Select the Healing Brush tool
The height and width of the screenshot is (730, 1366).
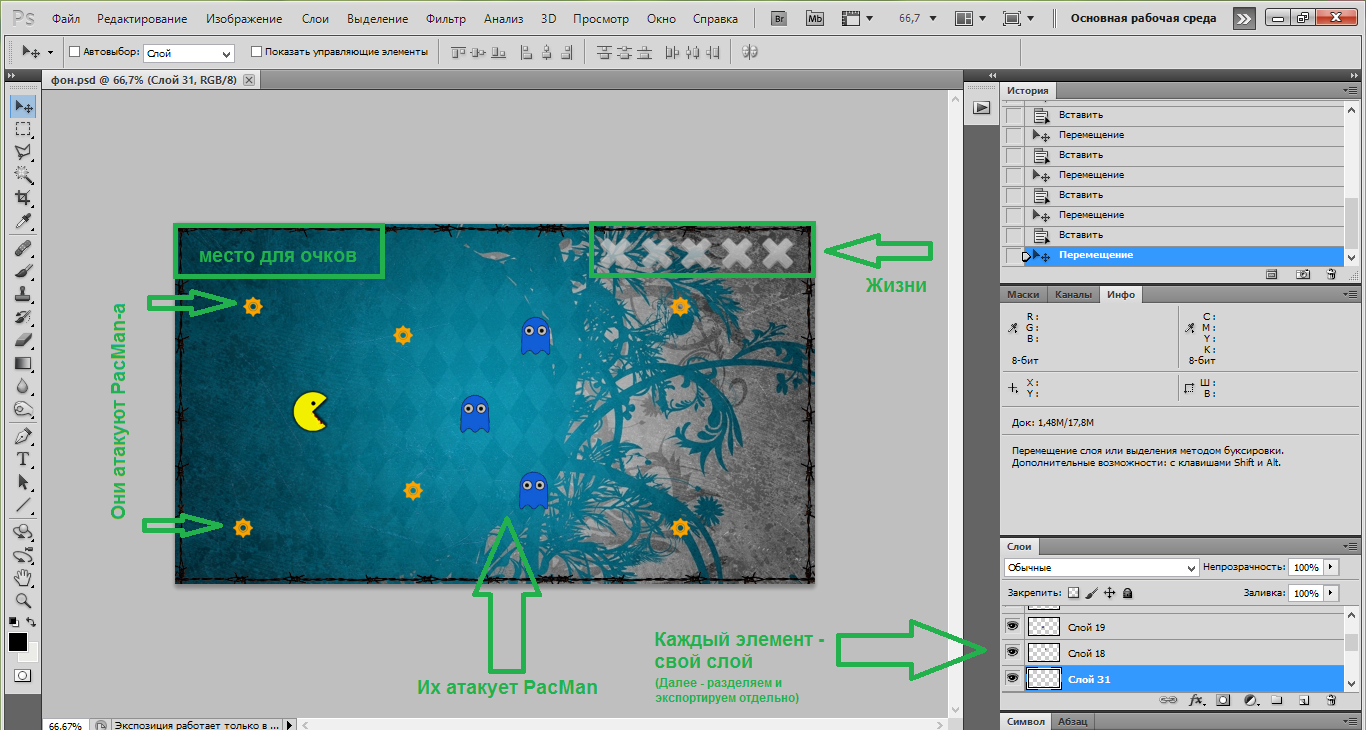click(x=23, y=247)
